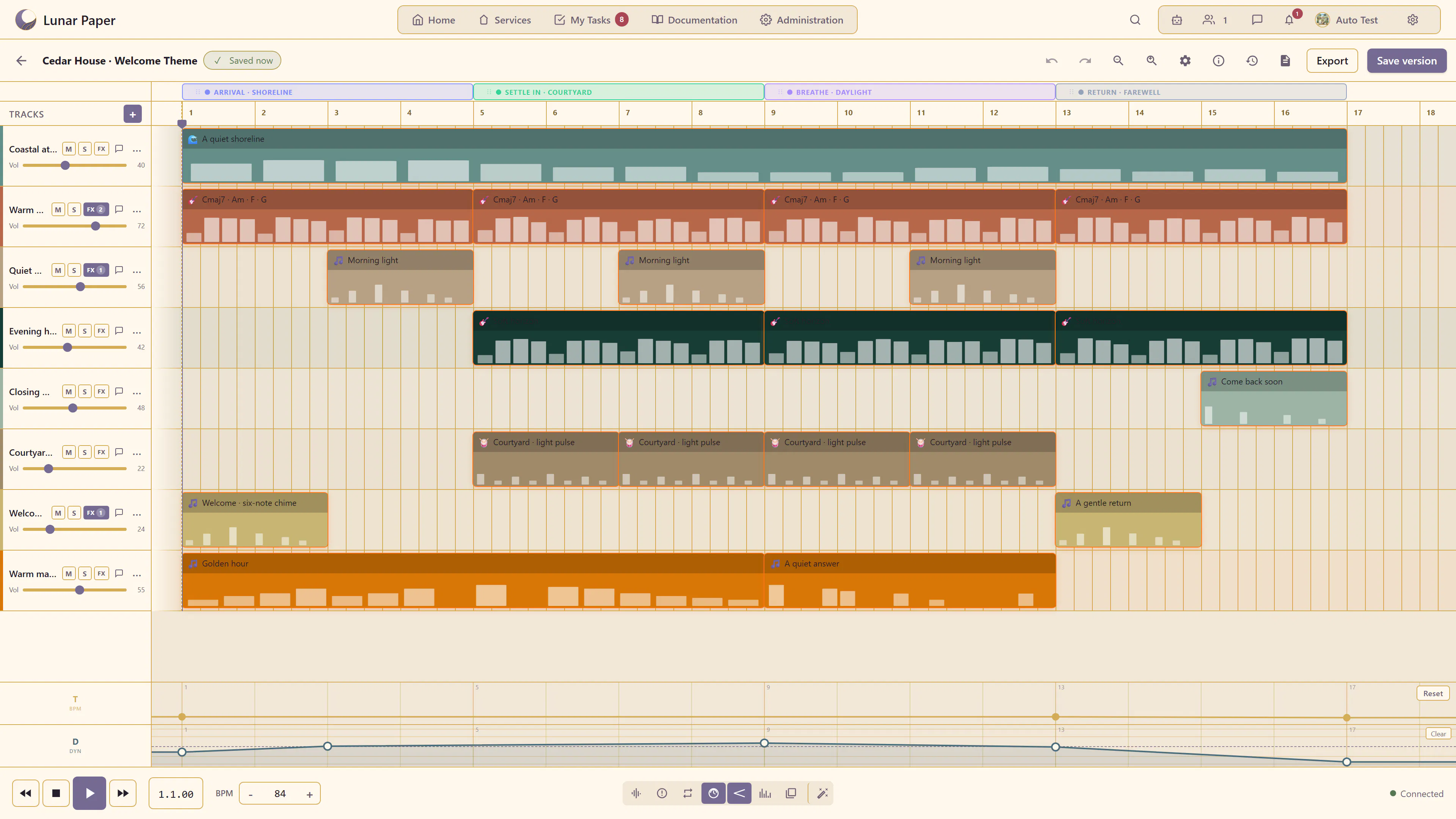Image resolution: width=1456 pixels, height=819 pixels.
Task: Open project settings gear beside zoom icons
Action: click(x=1185, y=61)
